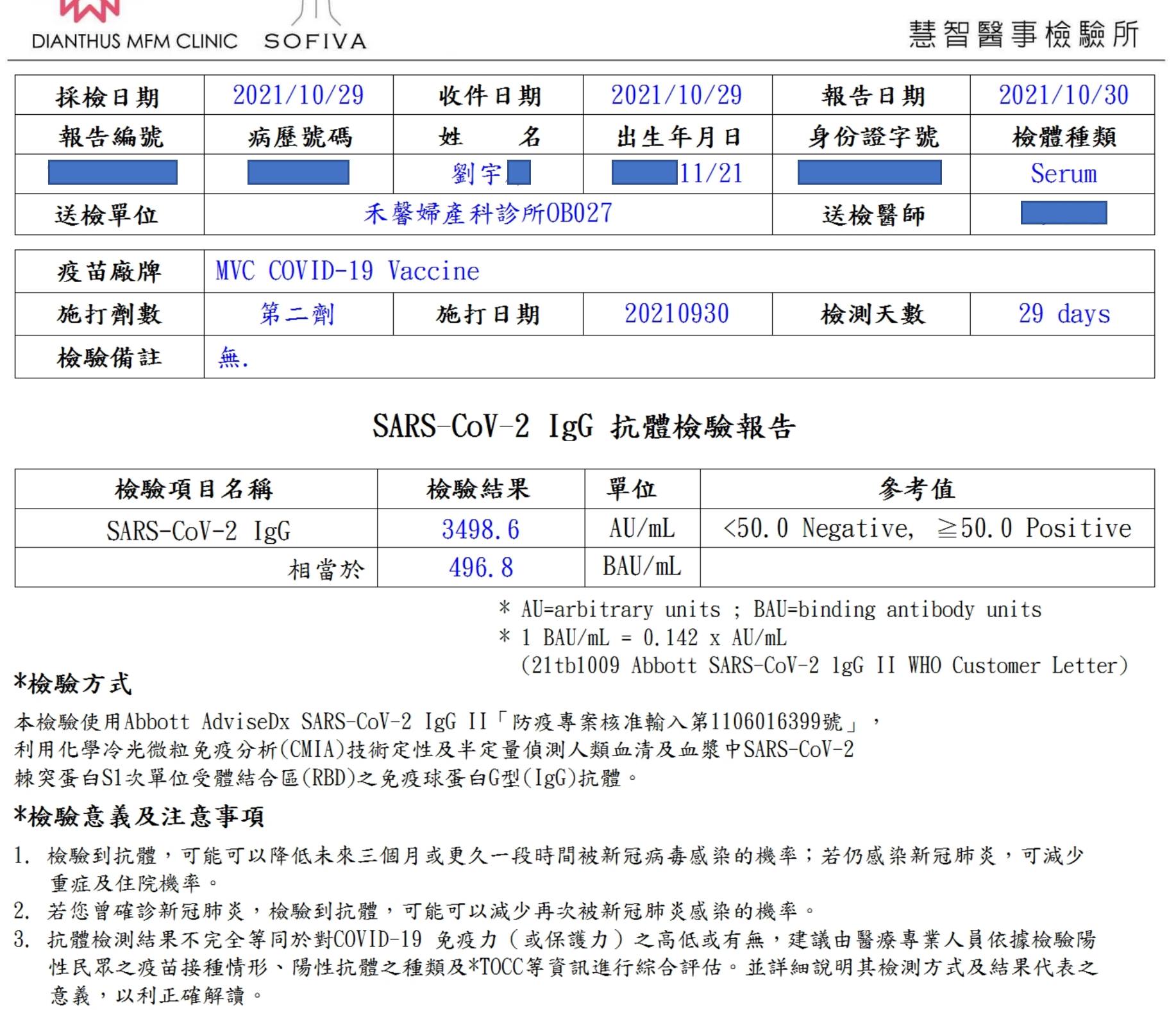Viewport: 1176px width, 1010px height.
Task: Select collection date value 2021/10/29 beside 採檢日期
Action: point(298,96)
